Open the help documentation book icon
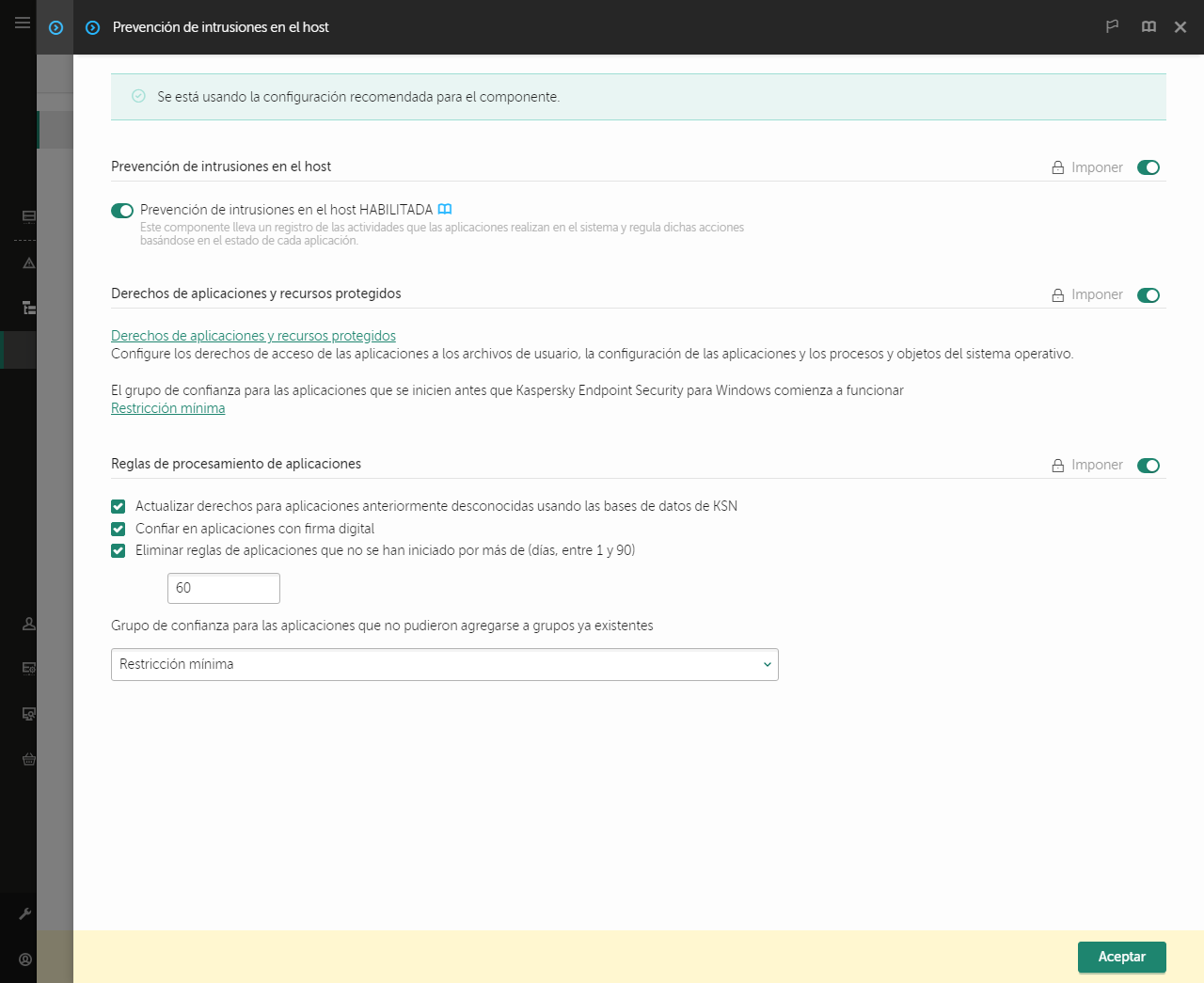 1149,26
